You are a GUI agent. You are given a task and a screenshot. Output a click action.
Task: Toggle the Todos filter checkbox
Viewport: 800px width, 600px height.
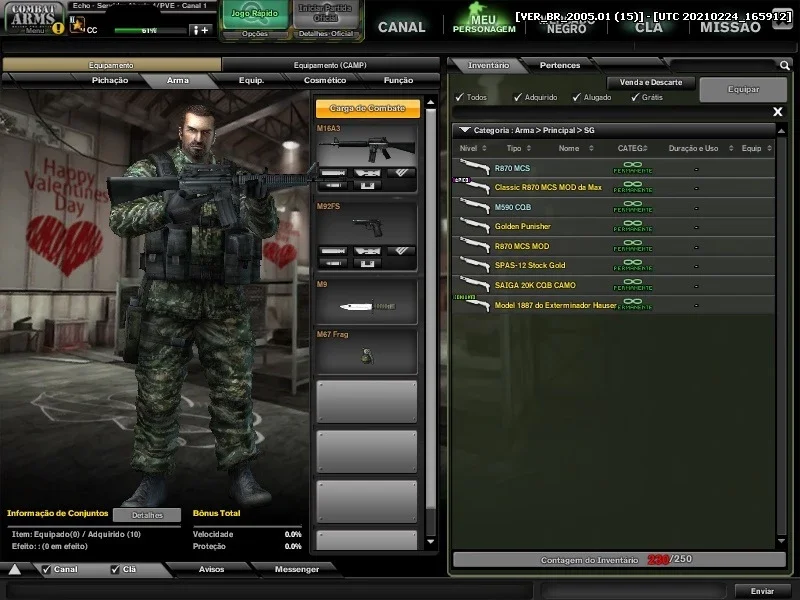point(459,97)
